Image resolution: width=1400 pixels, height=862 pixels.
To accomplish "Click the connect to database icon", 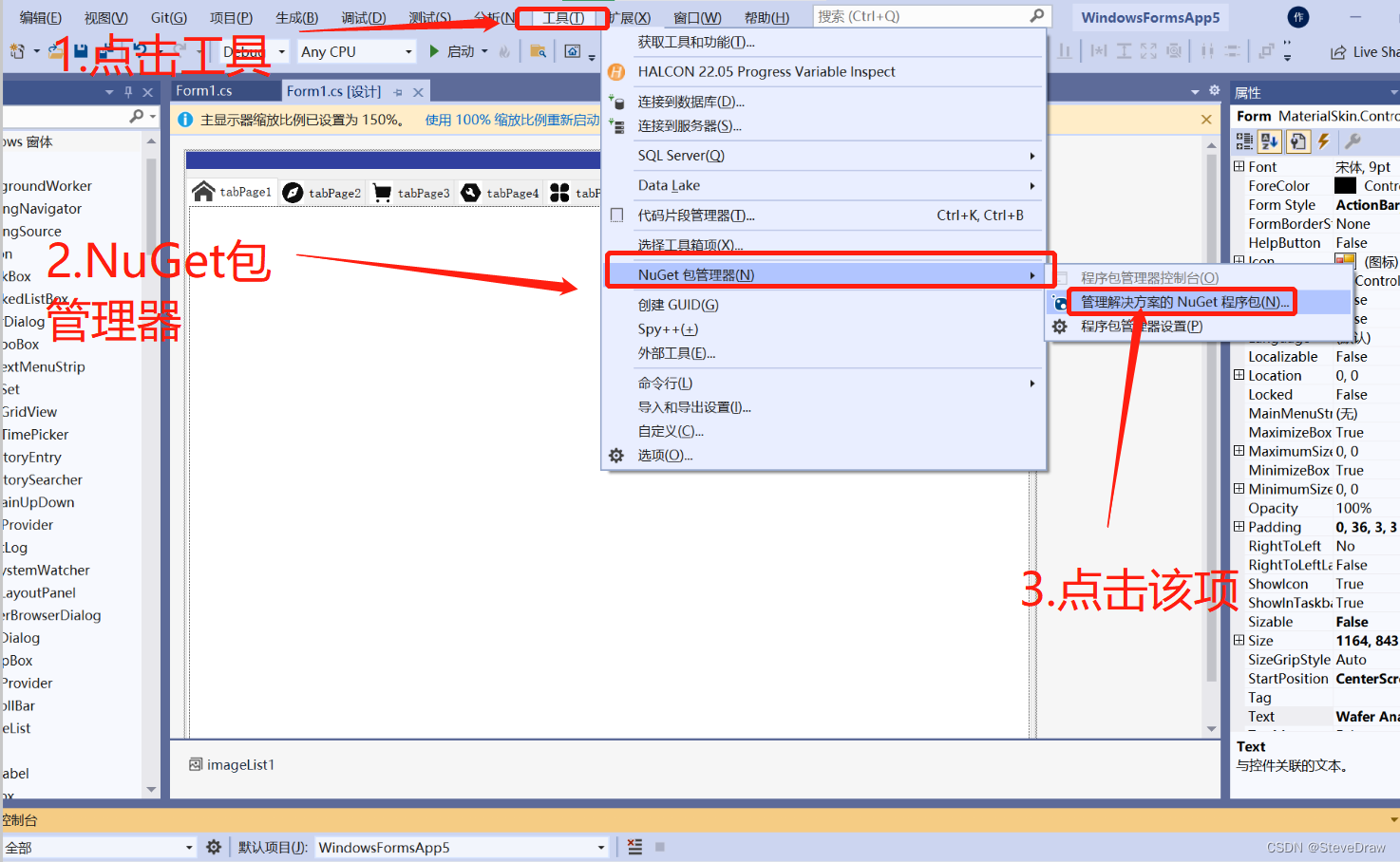I will (616, 102).
